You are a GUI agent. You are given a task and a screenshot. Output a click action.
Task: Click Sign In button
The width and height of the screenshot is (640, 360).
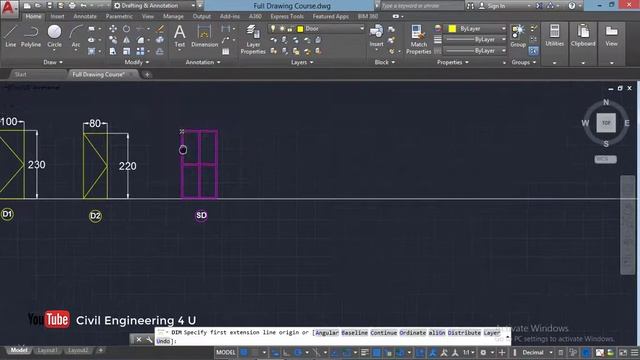click(492, 6)
